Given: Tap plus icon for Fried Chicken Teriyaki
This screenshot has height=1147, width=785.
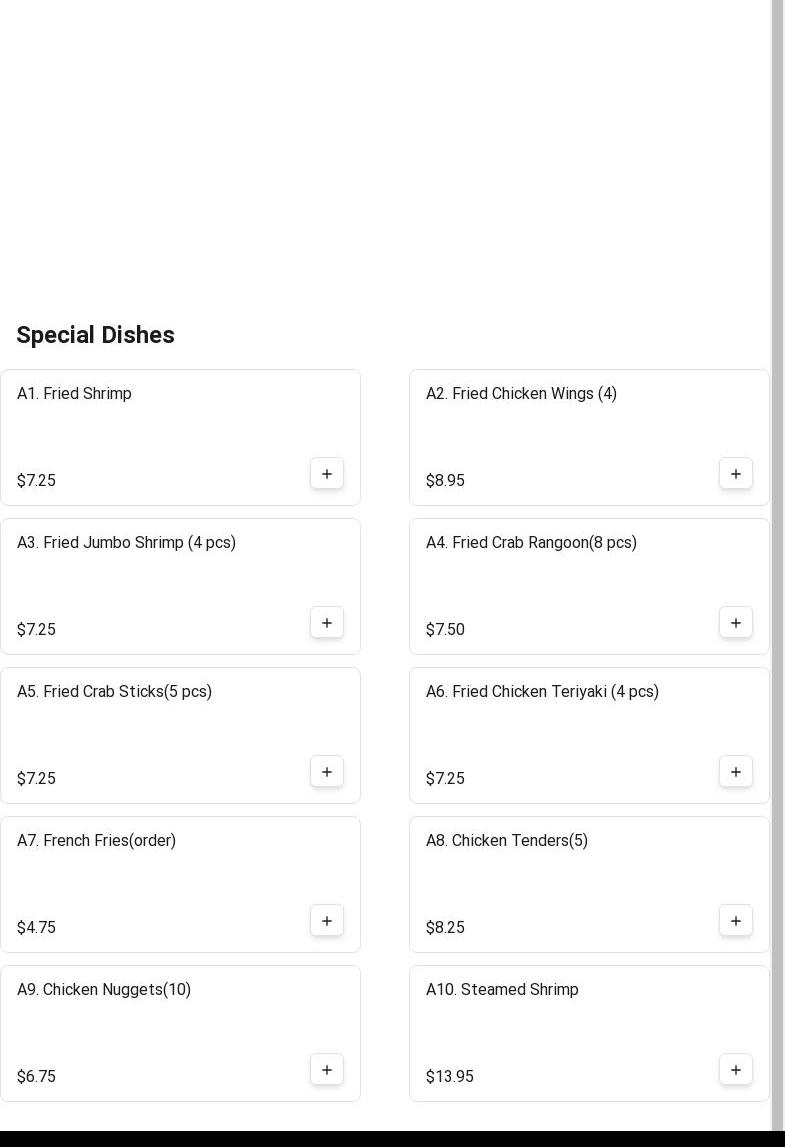Looking at the screenshot, I should coord(736,772).
